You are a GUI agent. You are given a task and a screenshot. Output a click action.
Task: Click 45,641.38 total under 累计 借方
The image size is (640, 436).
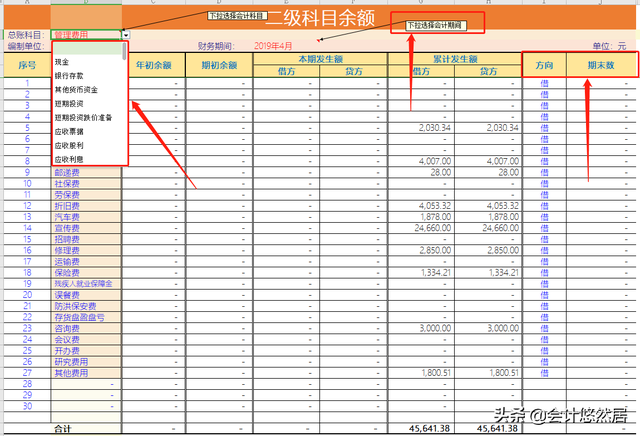[429, 428]
